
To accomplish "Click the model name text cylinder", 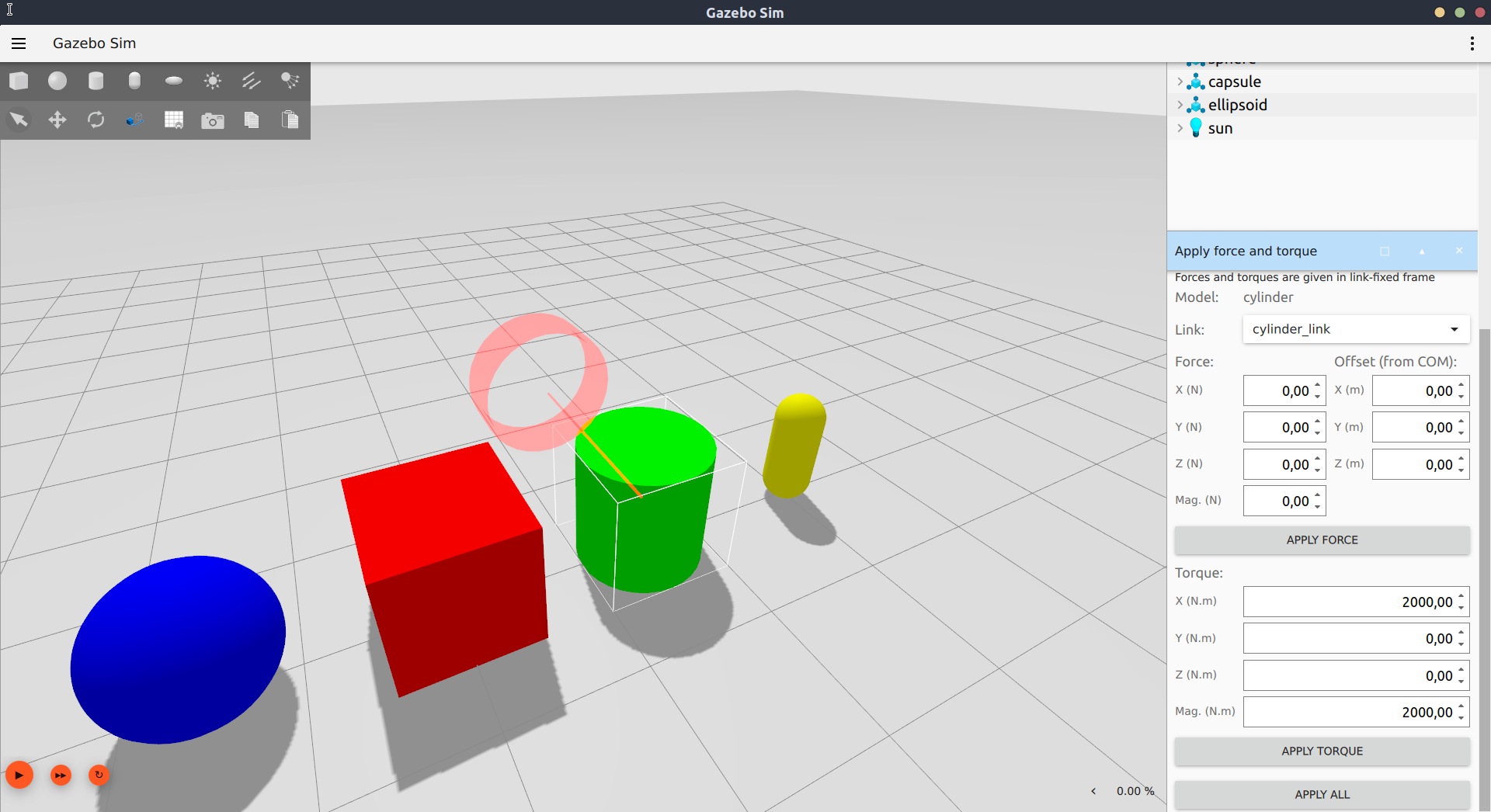I will pyautogui.click(x=1268, y=297).
